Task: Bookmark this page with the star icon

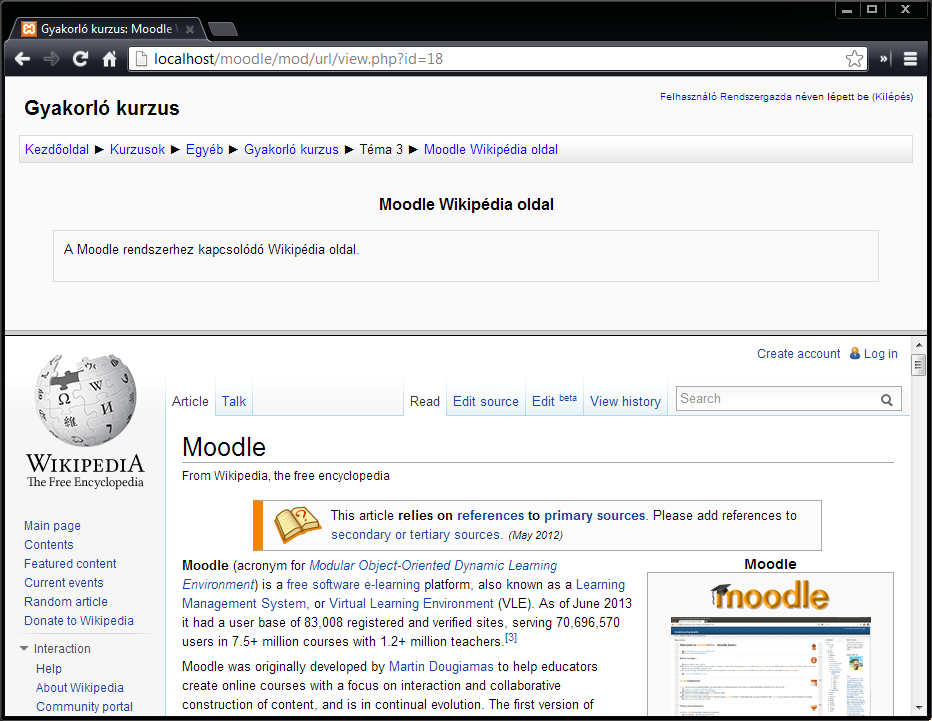Action: 854,59
